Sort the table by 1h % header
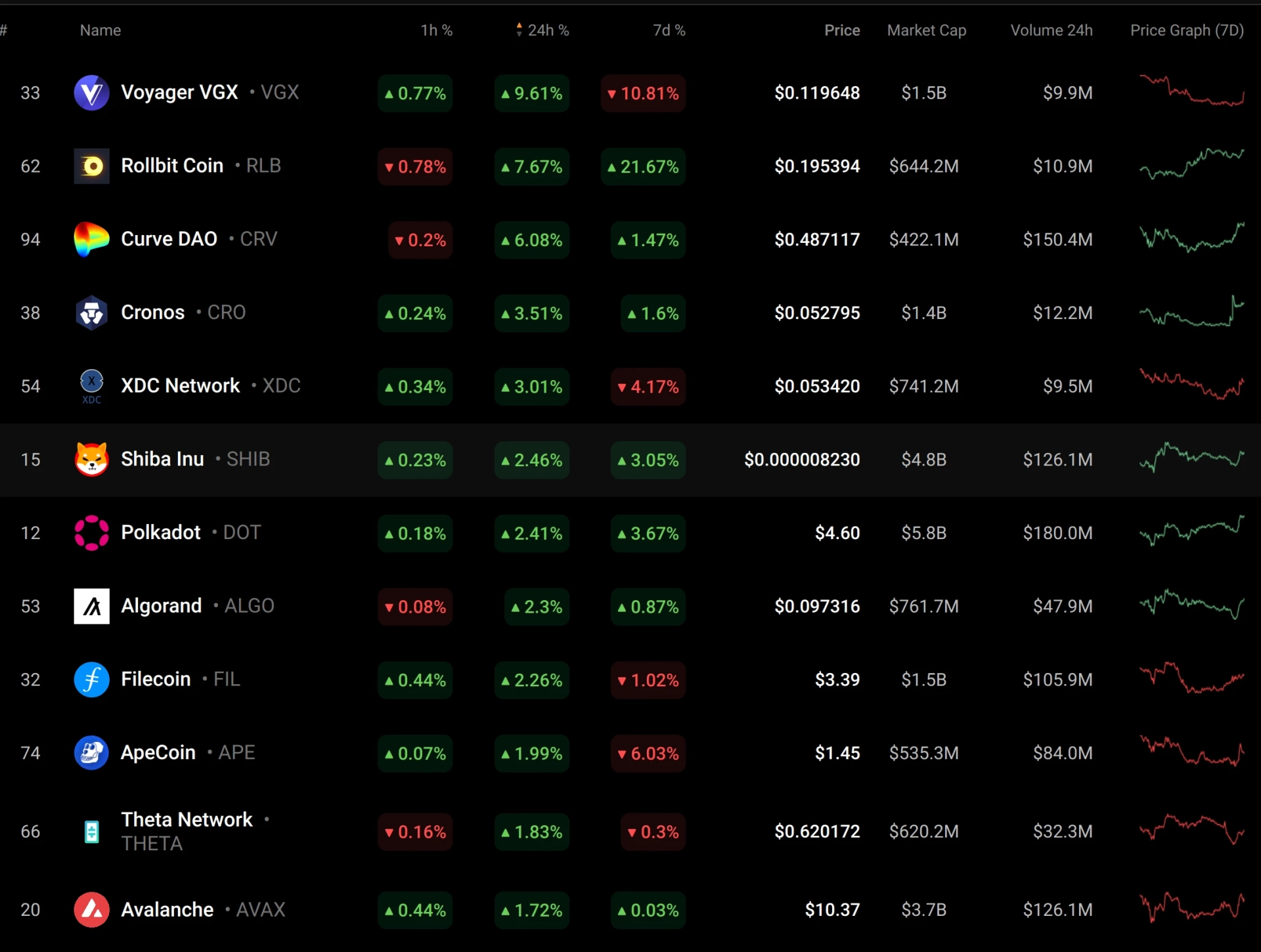The width and height of the screenshot is (1261, 952). pyautogui.click(x=437, y=30)
